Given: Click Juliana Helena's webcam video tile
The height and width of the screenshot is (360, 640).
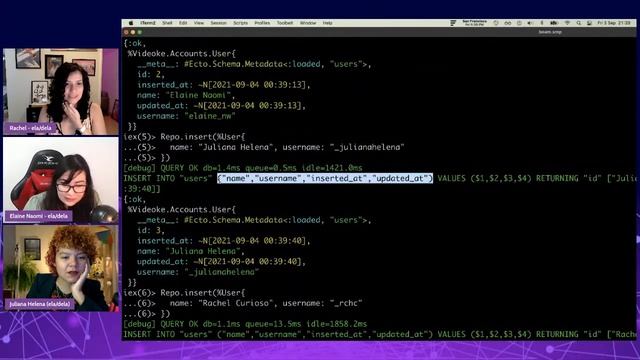Looking at the screenshot, I should (61, 268).
